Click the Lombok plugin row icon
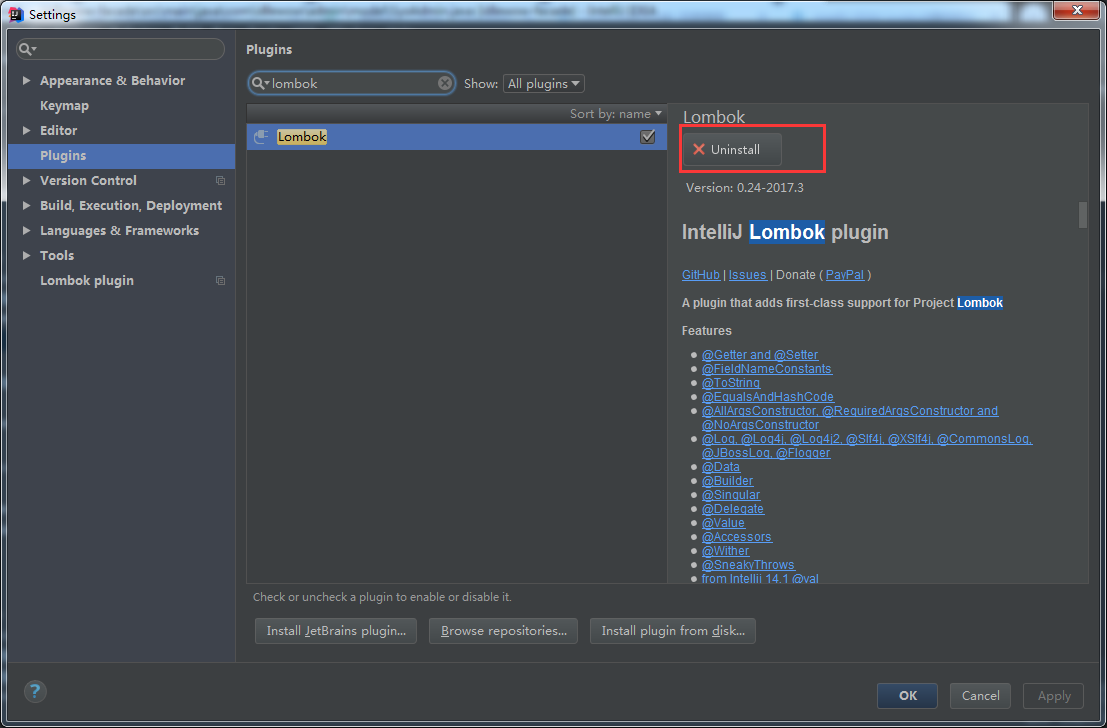This screenshot has height=728, width=1107. click(x=261, y=137)
